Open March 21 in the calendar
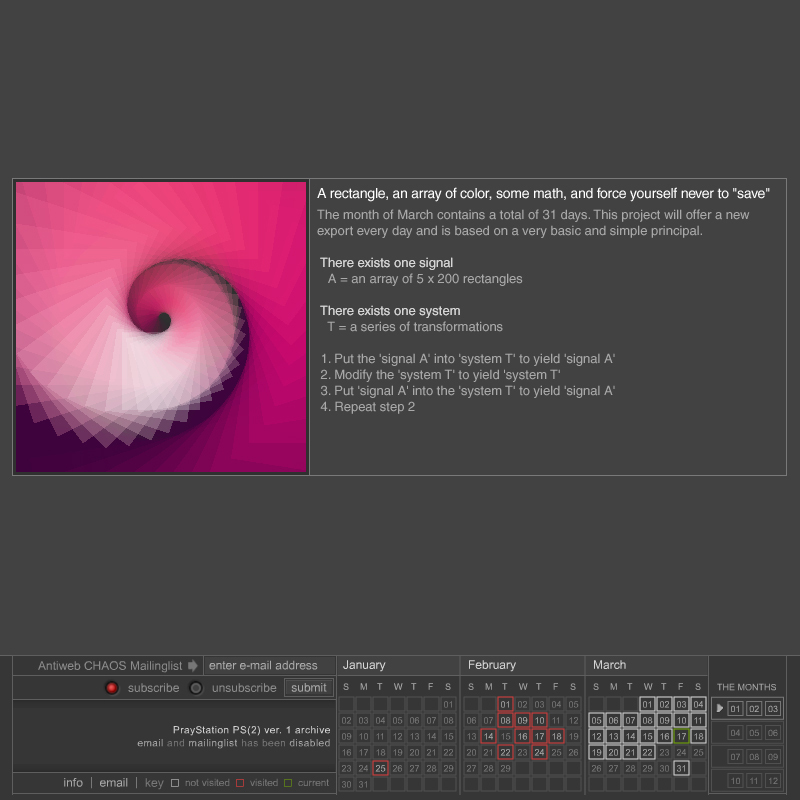This screenshot has height=800, width=800. tap(630, 753)
